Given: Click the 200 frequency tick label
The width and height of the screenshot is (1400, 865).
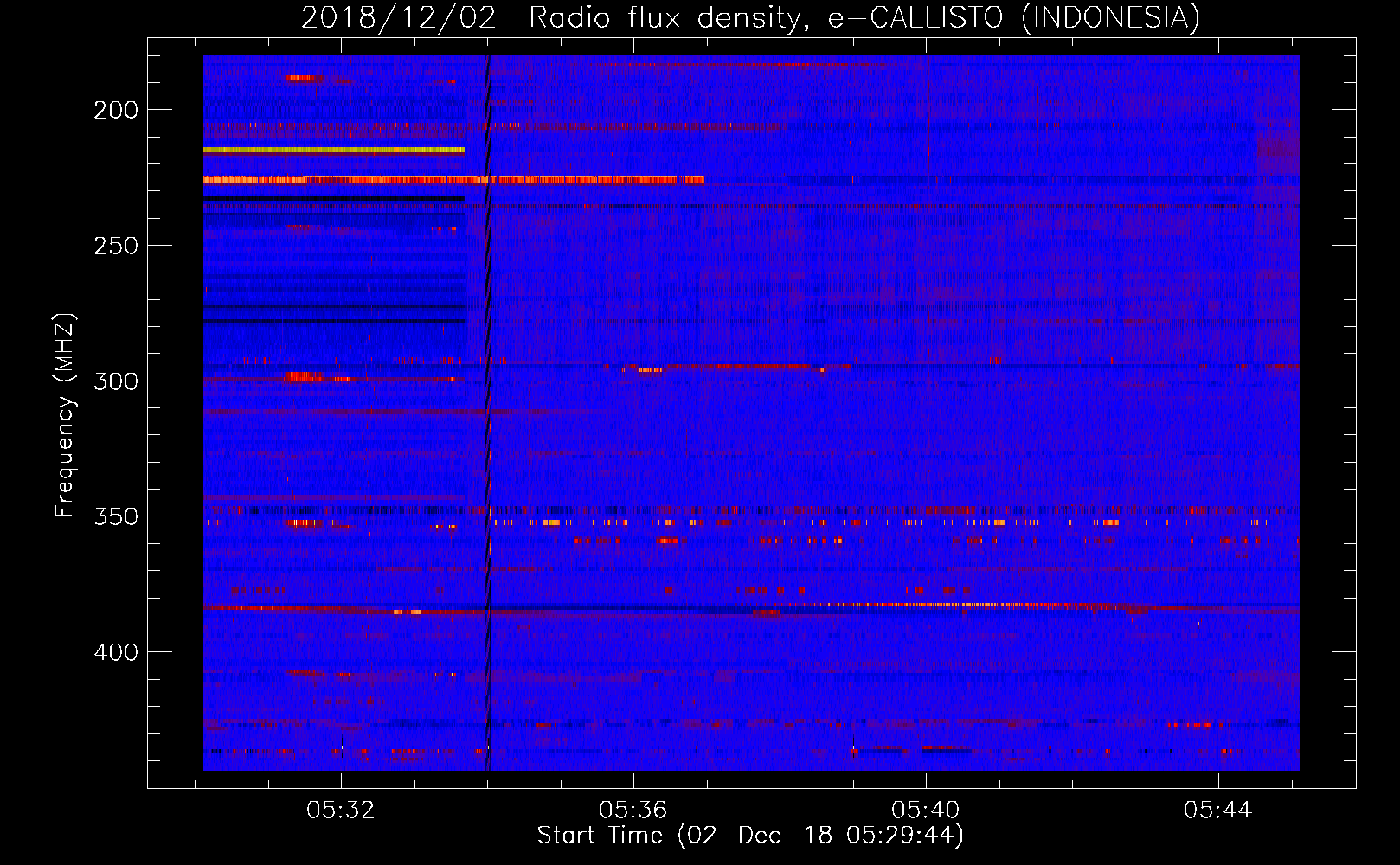Looking at the screenshot, I should coord(116,110).
